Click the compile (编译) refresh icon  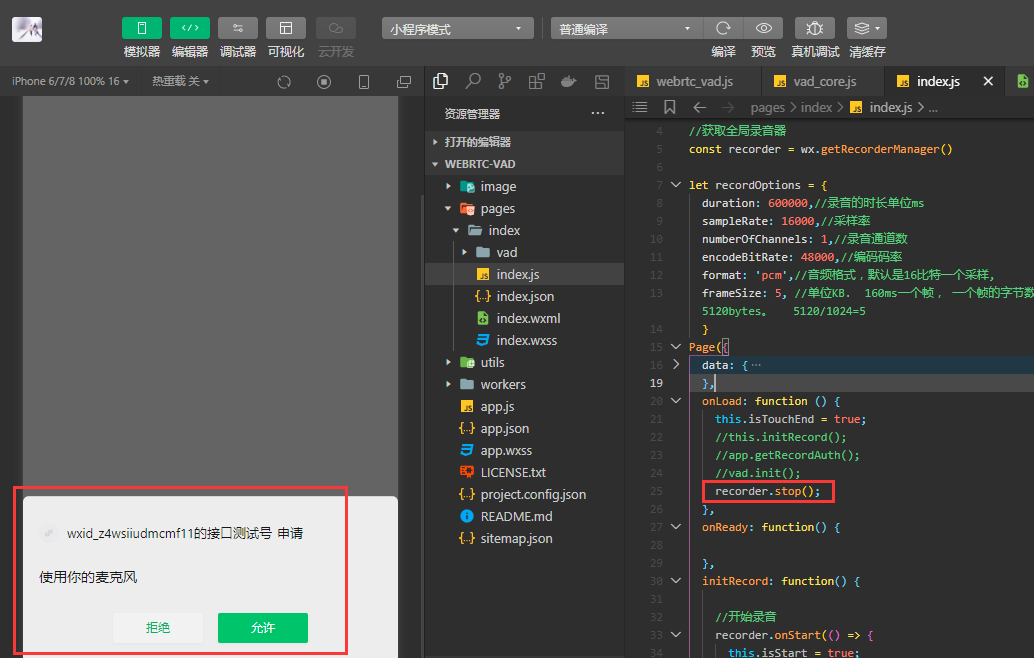(723, 28)
